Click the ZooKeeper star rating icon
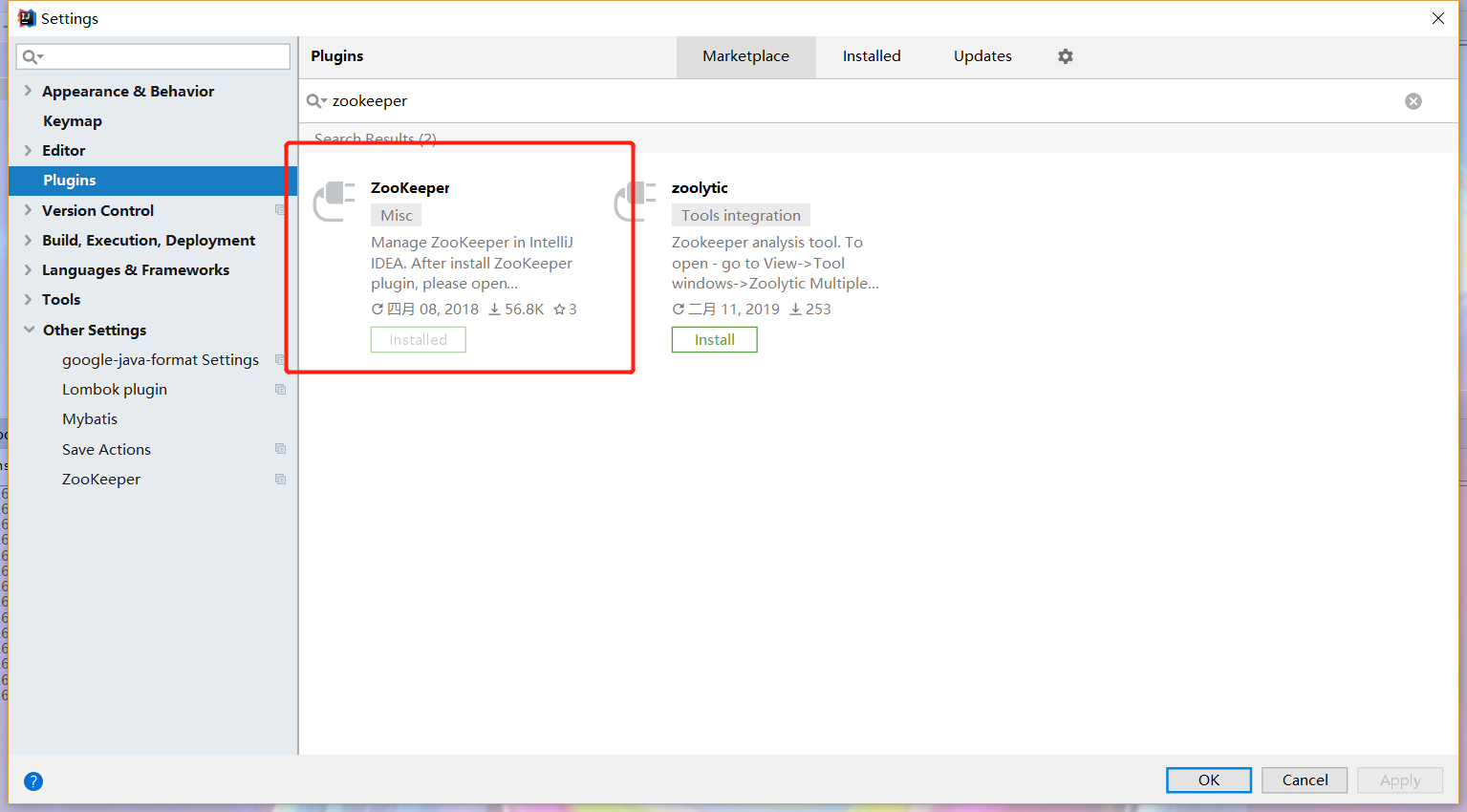This screenshot has width=1467, height=812. pos(559,310)
